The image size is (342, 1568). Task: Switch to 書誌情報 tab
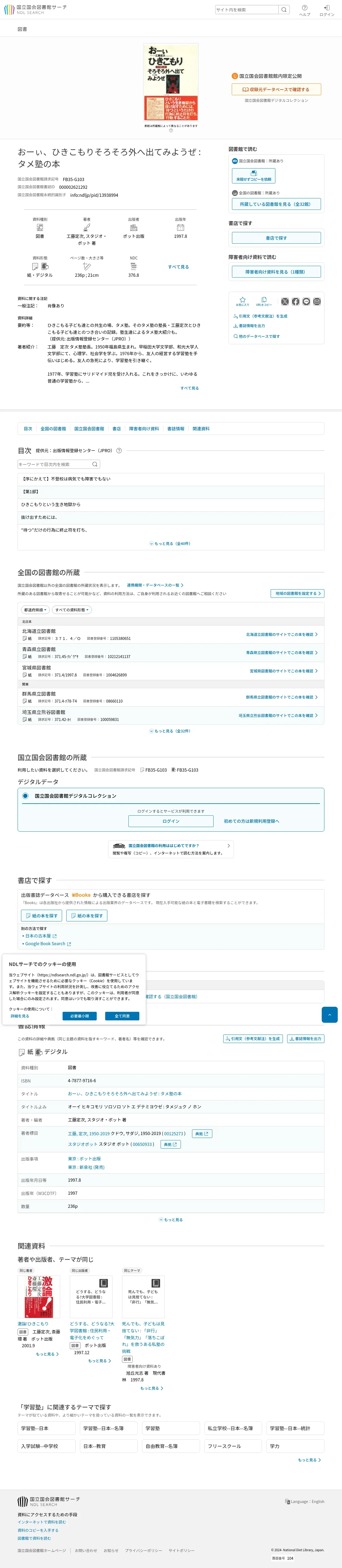(176, 428)
